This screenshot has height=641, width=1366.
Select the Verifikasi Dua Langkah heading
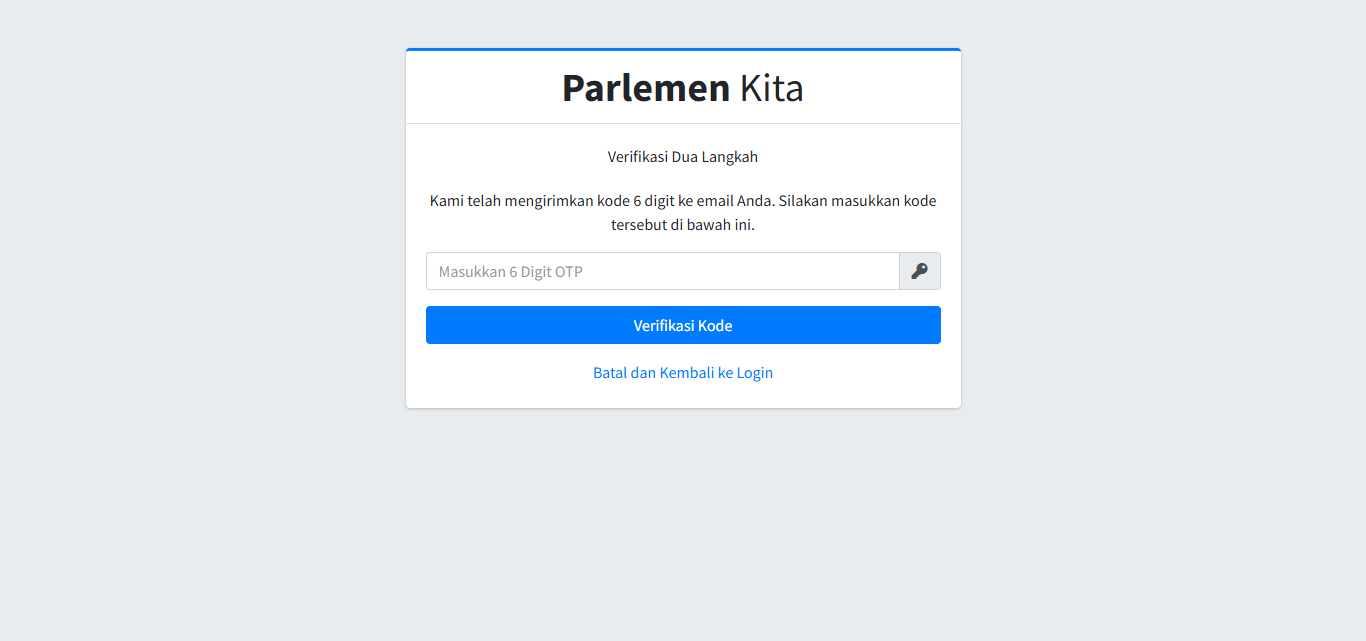tap(683, 157)
